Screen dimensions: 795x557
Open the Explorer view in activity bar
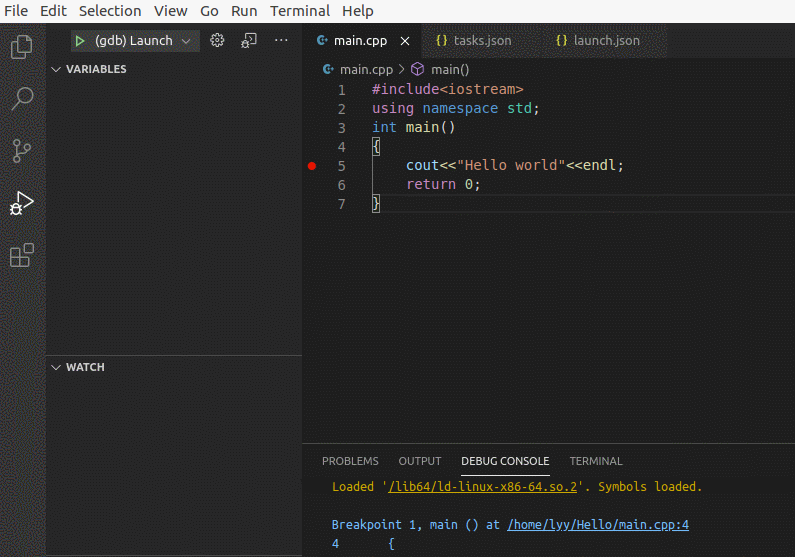22,47
